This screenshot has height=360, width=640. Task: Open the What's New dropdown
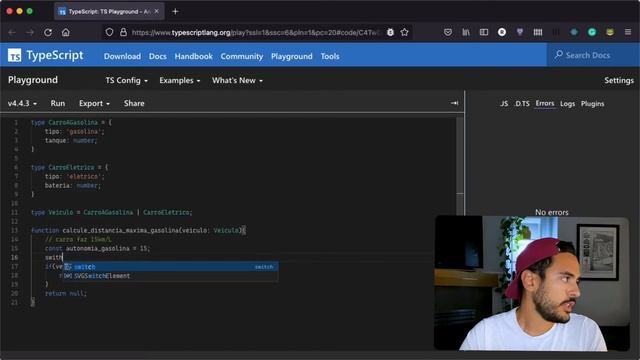point(237,80)
